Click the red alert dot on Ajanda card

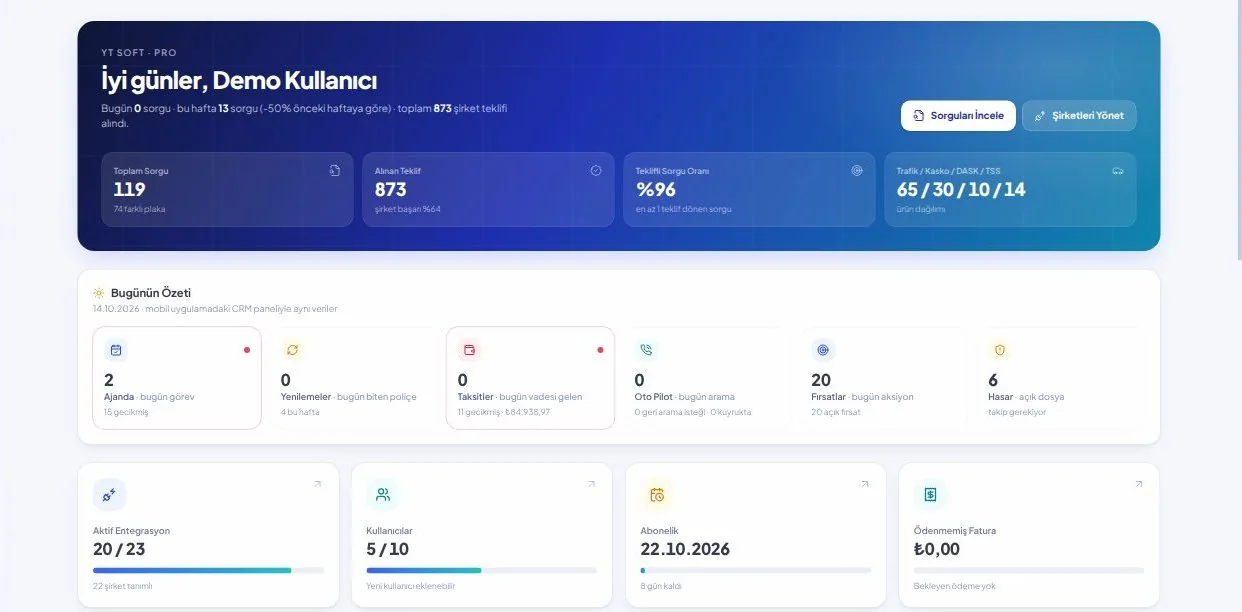point(247,350)
